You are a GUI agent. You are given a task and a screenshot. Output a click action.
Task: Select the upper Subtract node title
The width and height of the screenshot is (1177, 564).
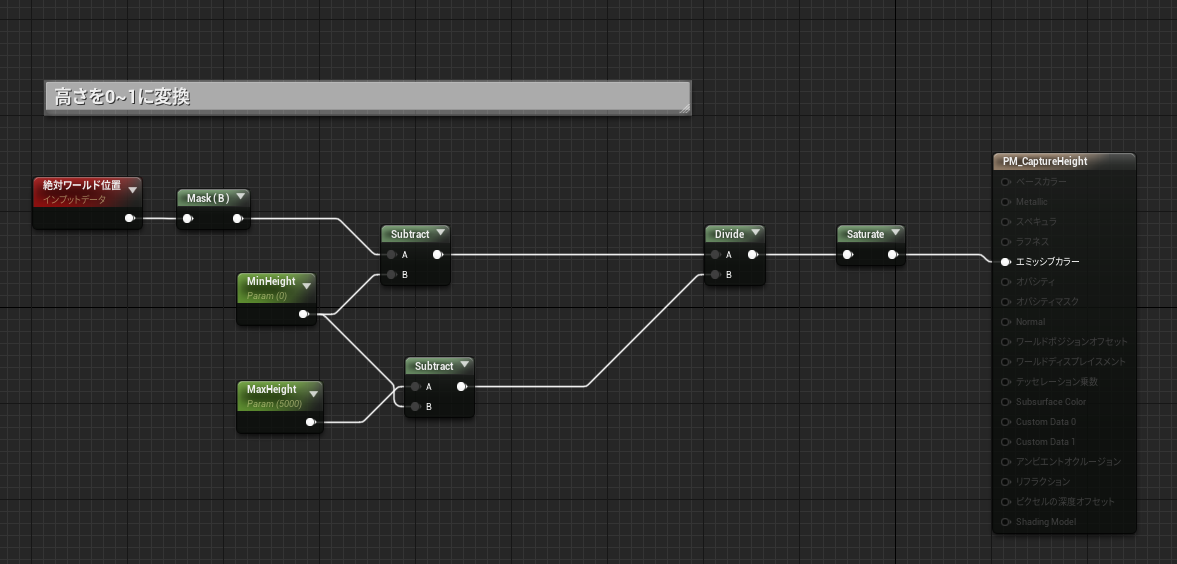410,234
